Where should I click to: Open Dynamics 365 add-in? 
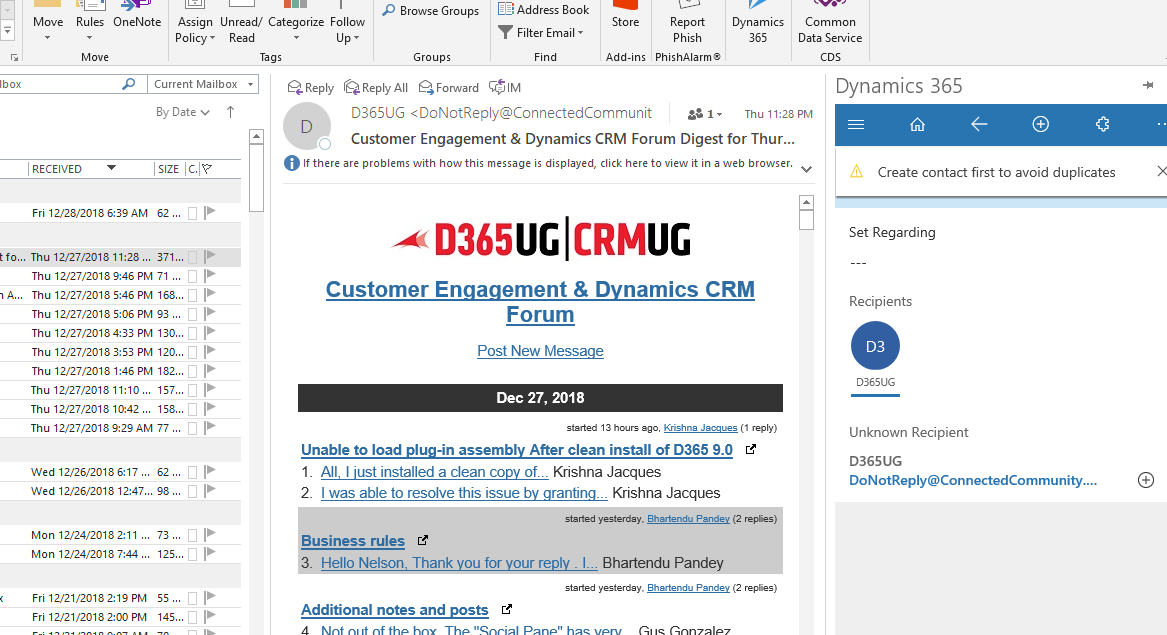click(x=758, y=24)
